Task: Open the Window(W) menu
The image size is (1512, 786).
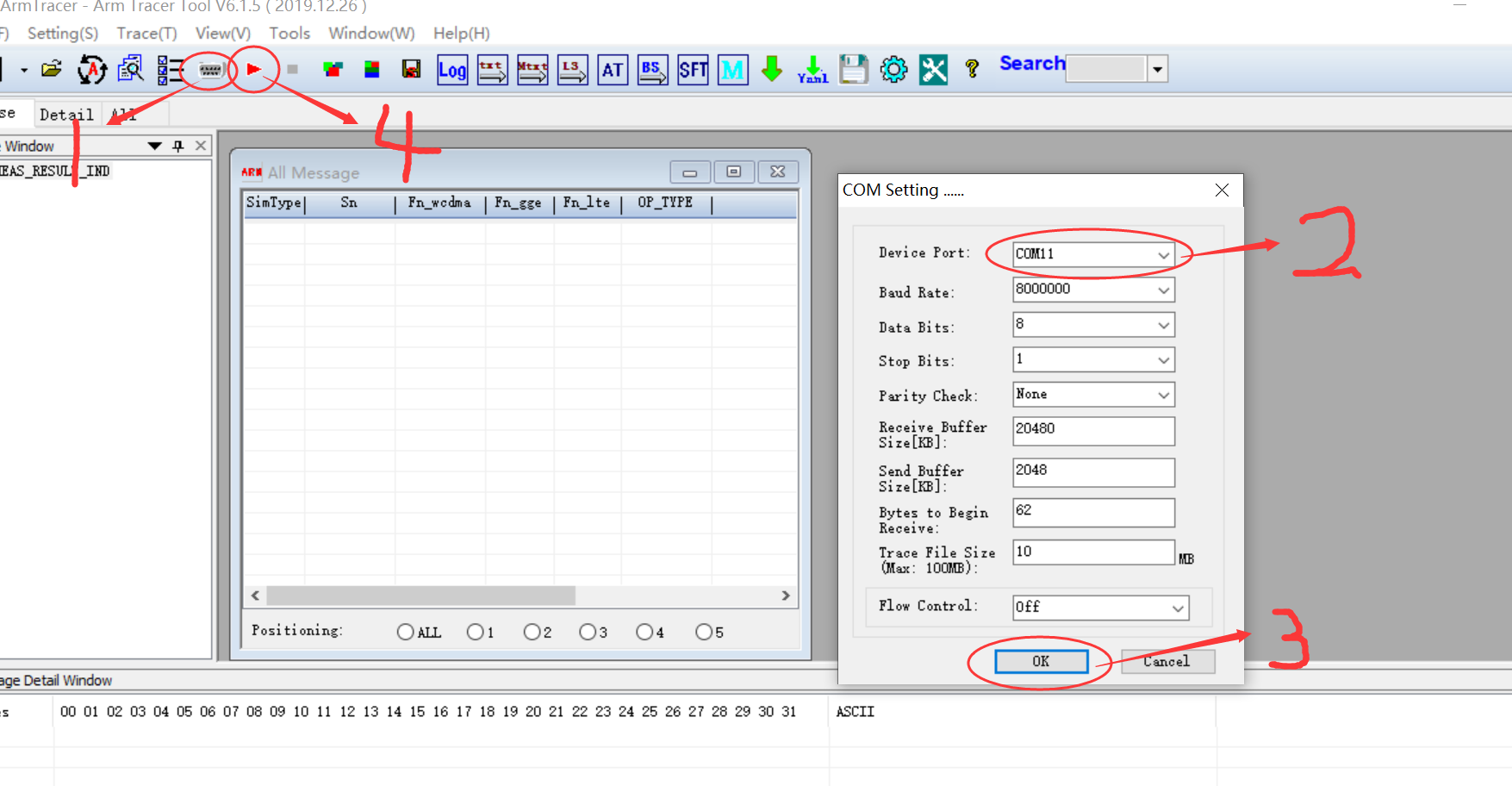Action: click(371, 33)
